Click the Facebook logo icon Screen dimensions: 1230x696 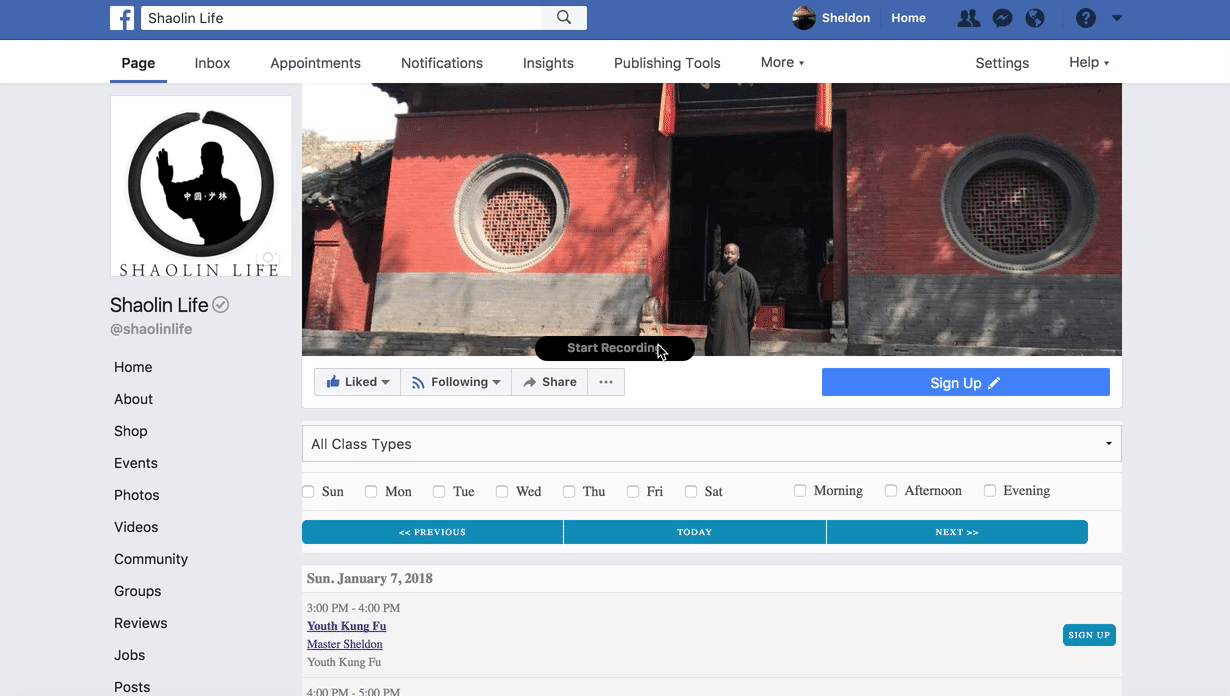122,18
